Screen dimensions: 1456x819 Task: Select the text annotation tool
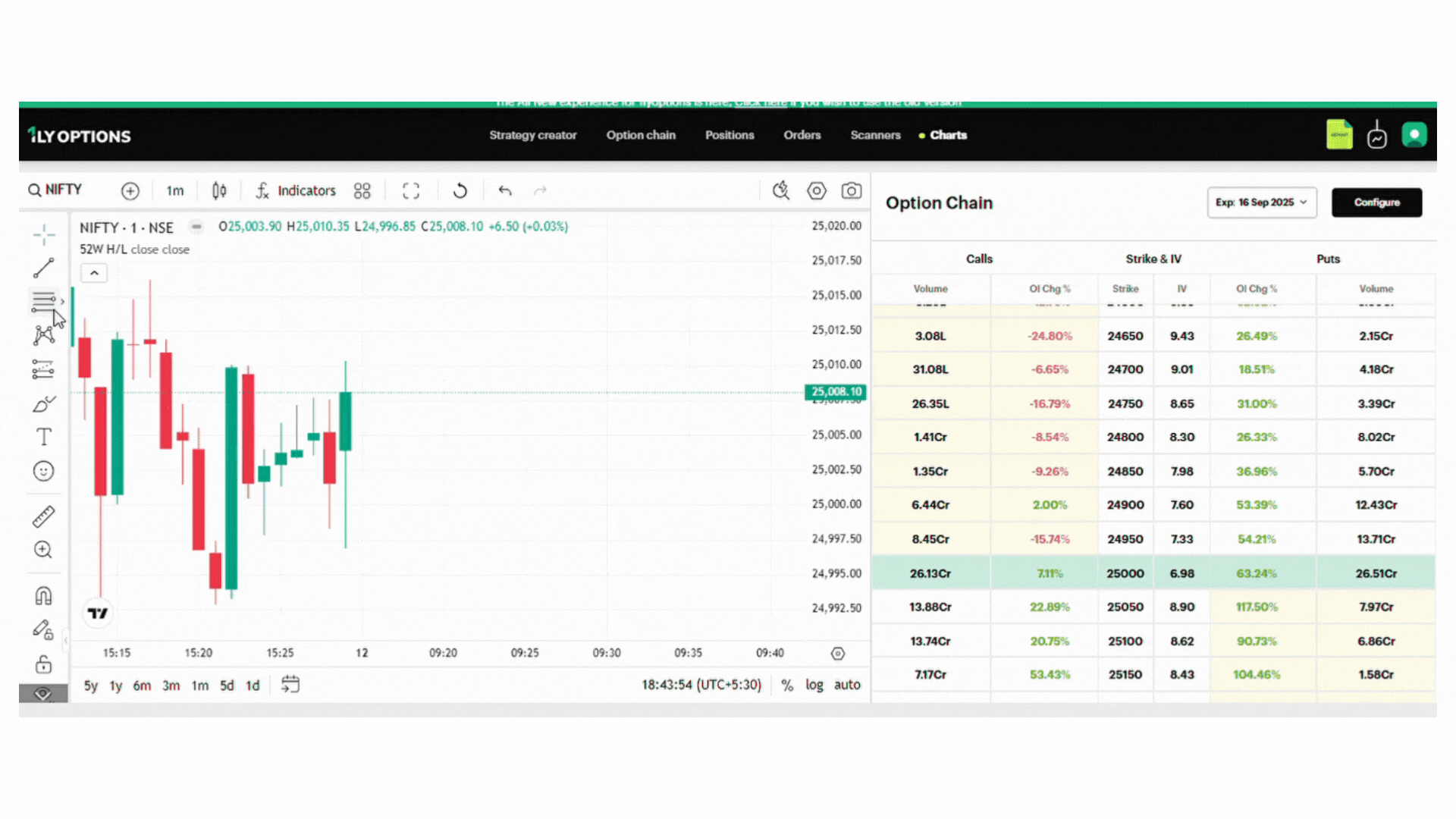(43, 437)
